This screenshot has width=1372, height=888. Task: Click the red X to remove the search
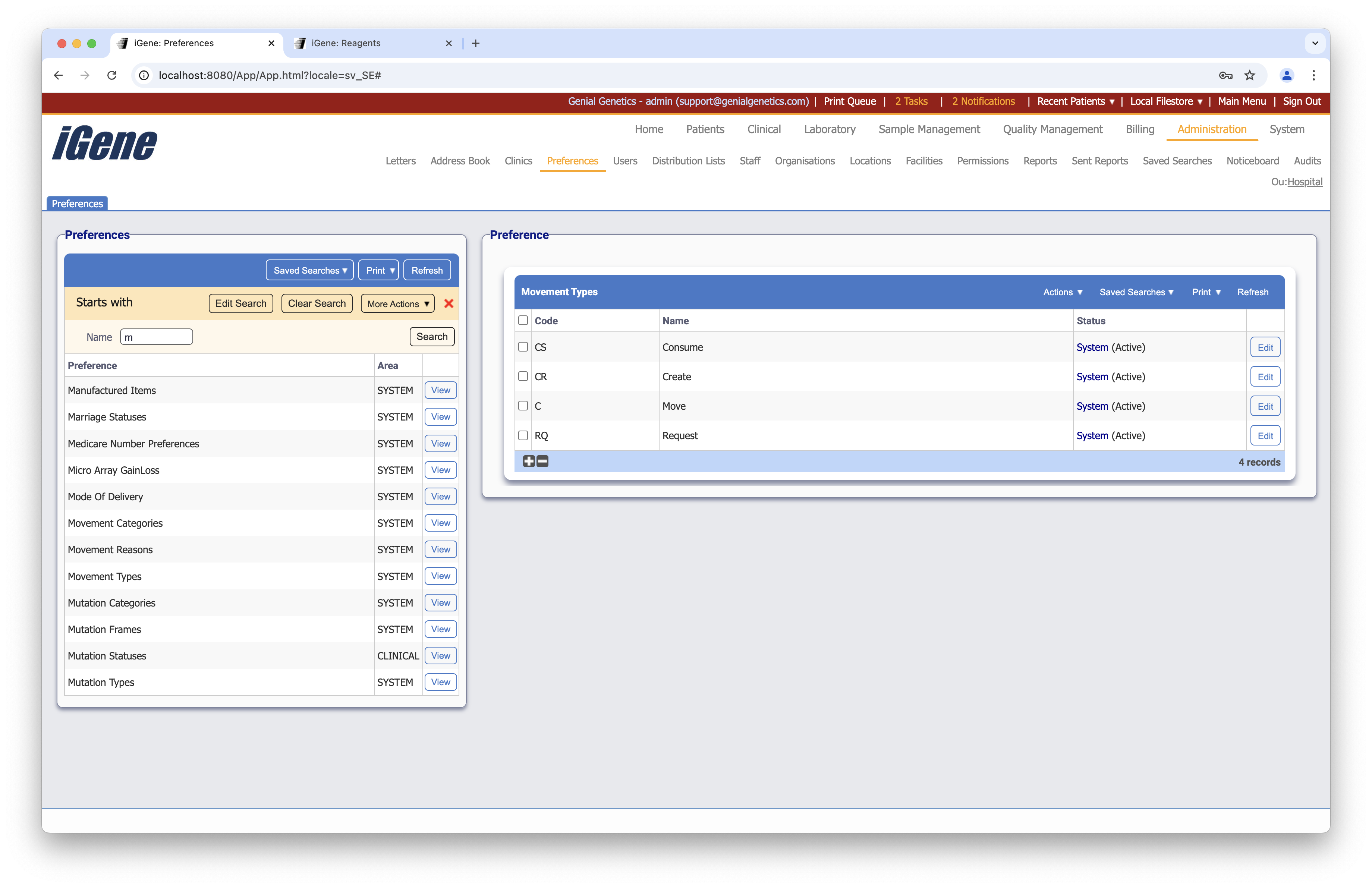click(449, 304)
